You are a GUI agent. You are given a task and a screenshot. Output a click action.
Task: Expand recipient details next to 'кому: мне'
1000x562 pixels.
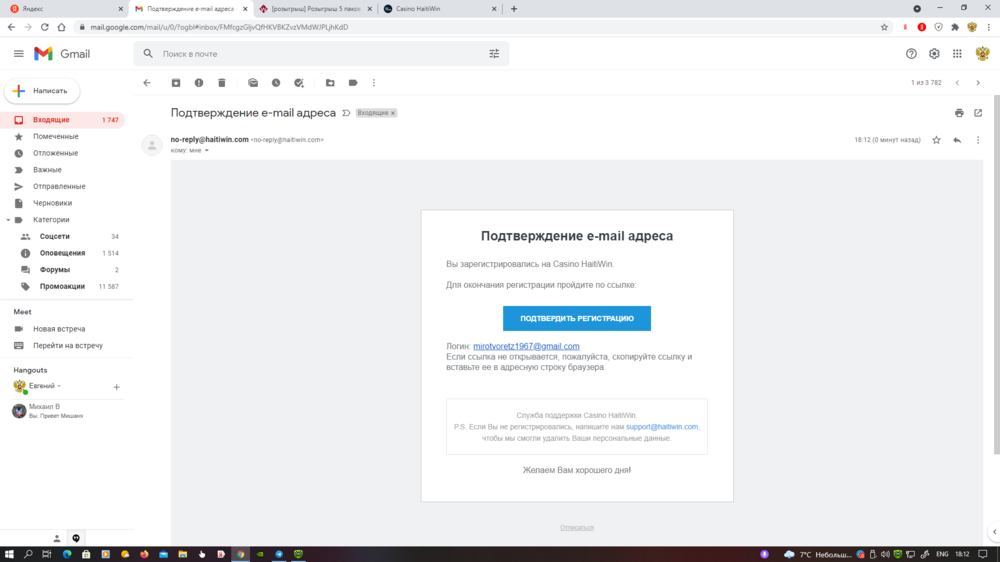pyautogui.click(x=207, y=151)
